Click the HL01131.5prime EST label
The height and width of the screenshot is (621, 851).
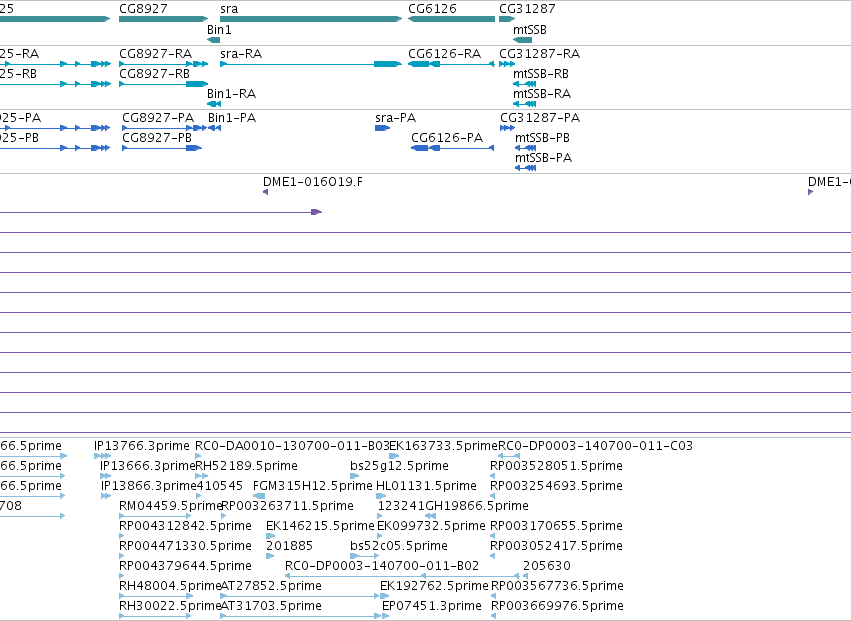[x=426, y=486]
